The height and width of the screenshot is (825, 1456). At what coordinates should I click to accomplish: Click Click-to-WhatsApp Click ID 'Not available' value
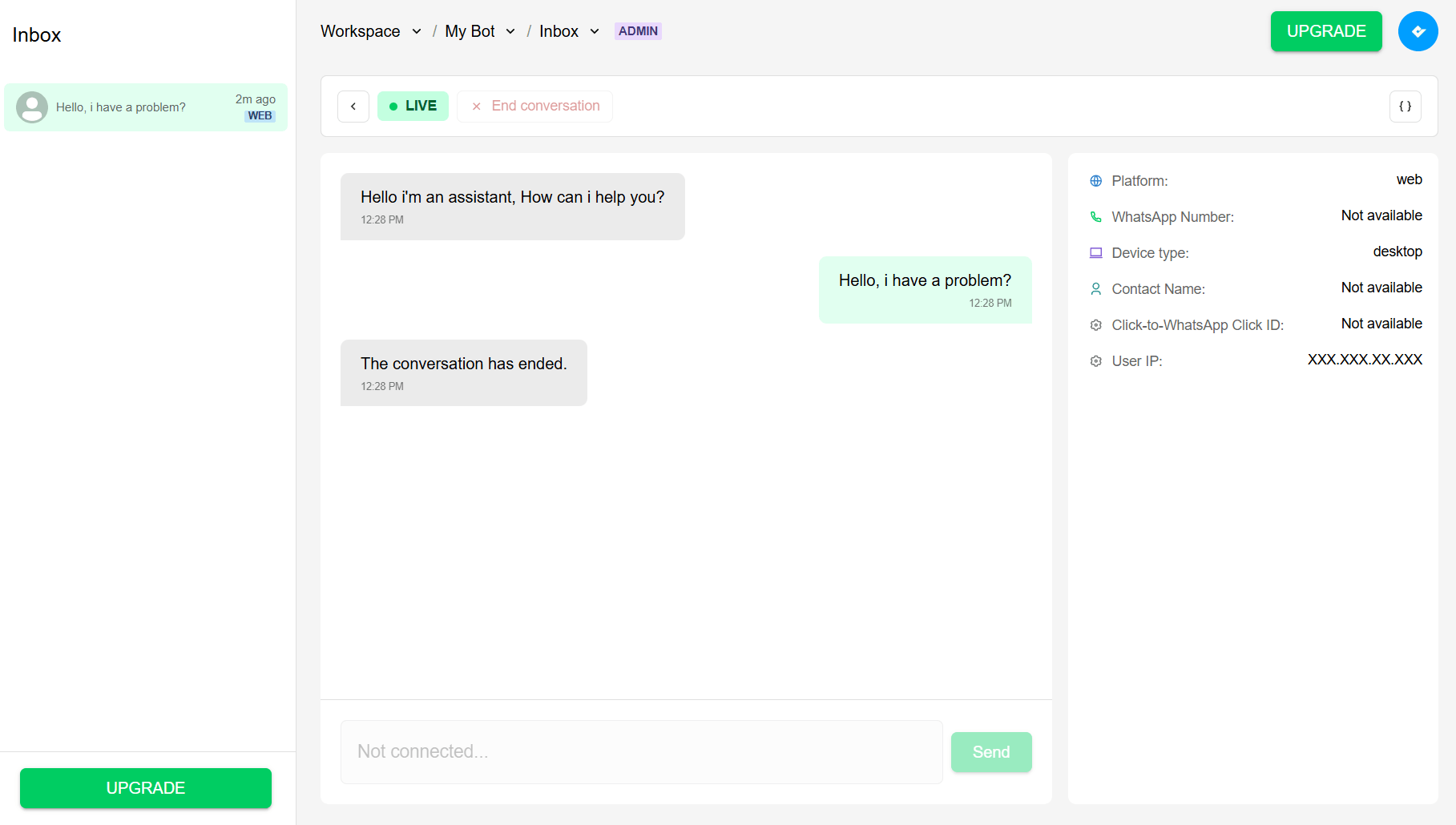(1382, 324)
